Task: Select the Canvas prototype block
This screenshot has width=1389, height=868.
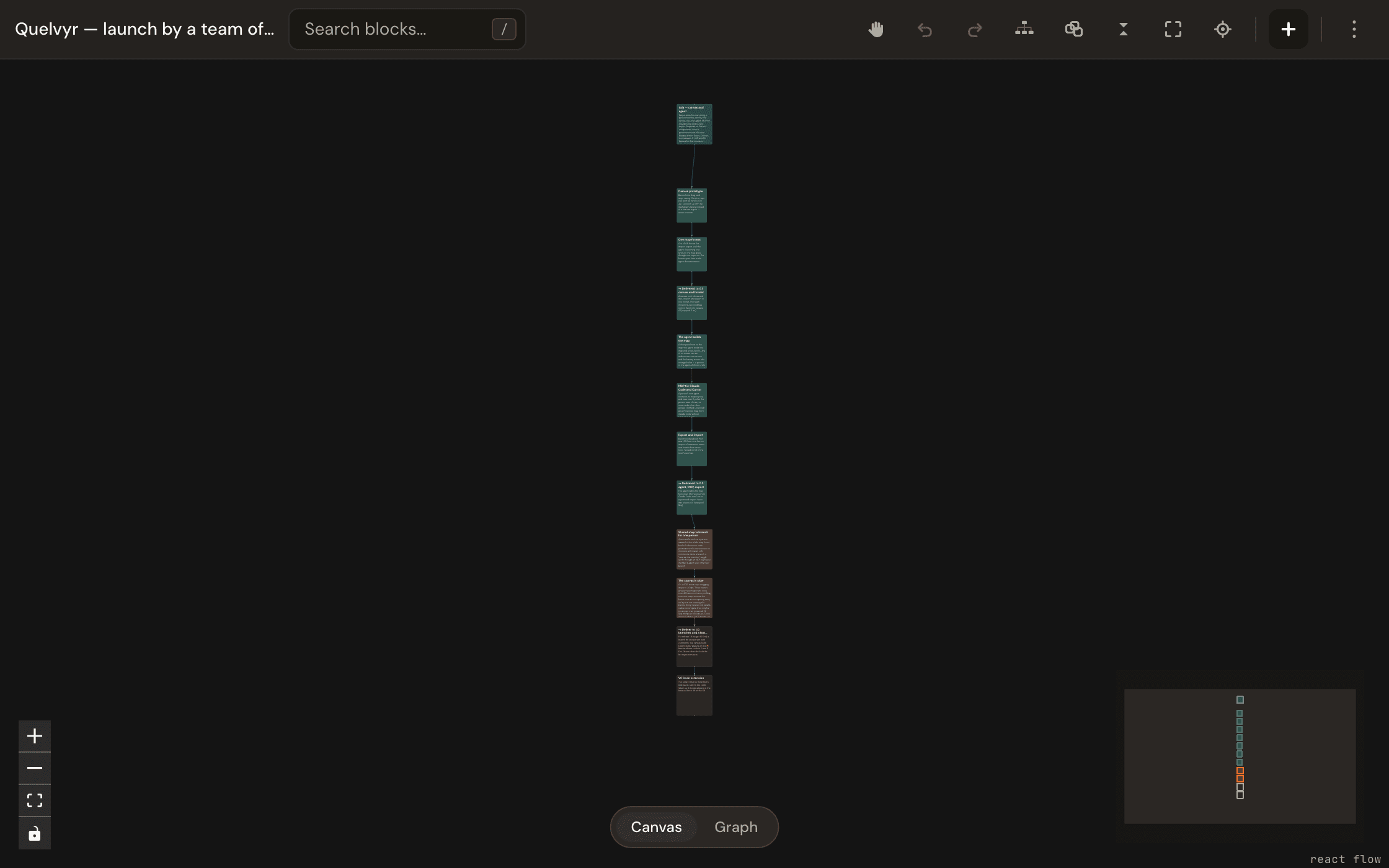Action: pyautogui.click(x=691, y=205)
